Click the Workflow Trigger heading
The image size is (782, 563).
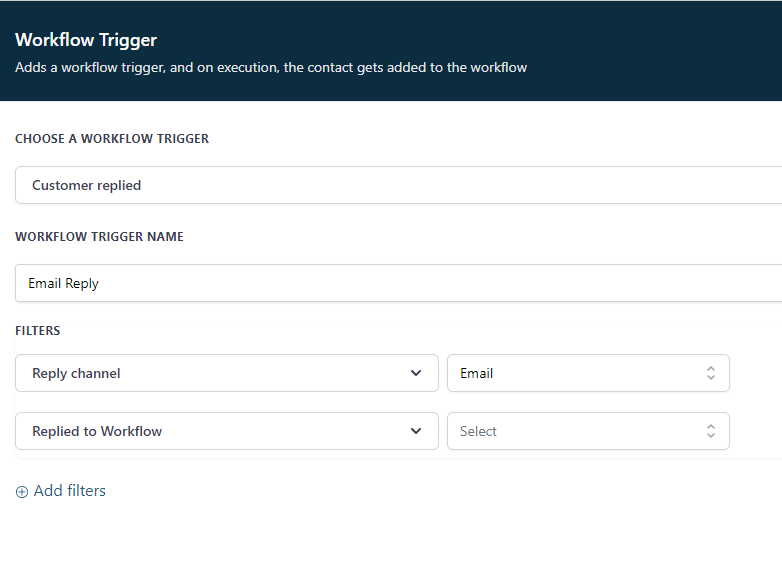86,40
